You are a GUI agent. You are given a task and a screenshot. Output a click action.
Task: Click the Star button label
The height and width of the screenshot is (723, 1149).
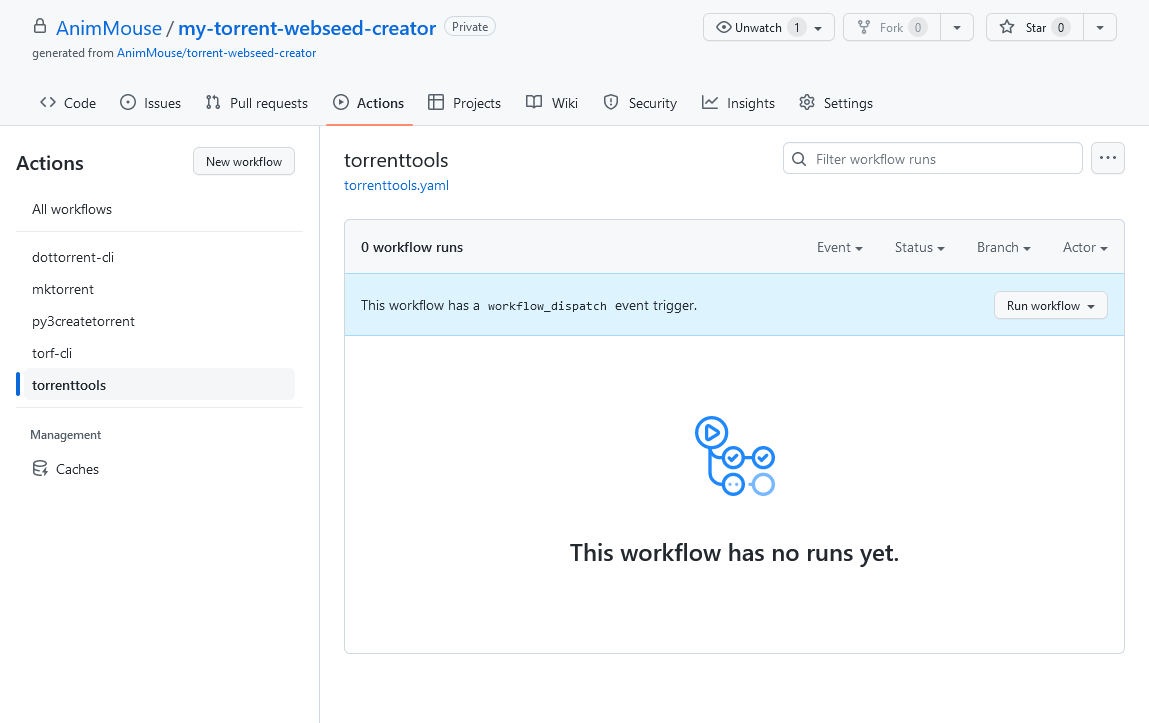point(1035,28)
